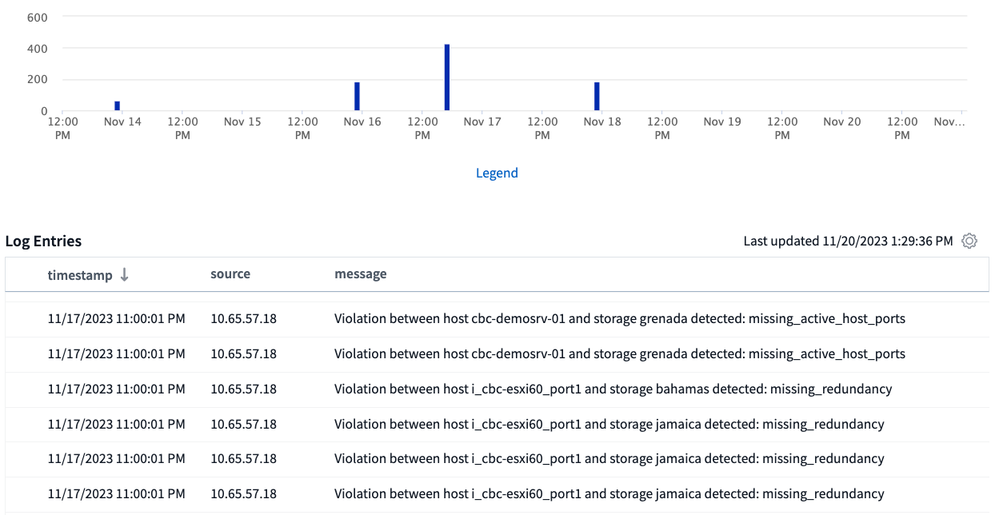Viewport: 999px width, 515px height.
Task: Open the log entry mentioning storage bahamas
Action: (613, 389)
